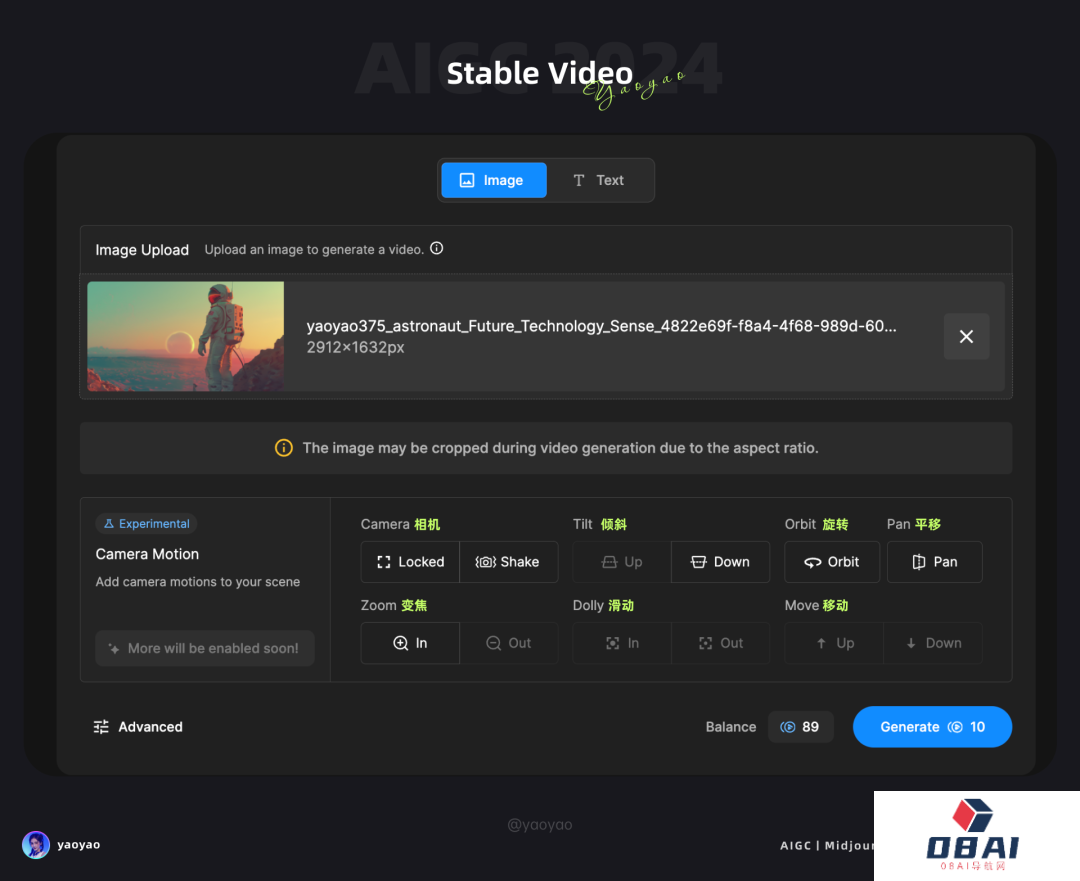
Task: Click the uploaded file name text
Action: (601, 326)
